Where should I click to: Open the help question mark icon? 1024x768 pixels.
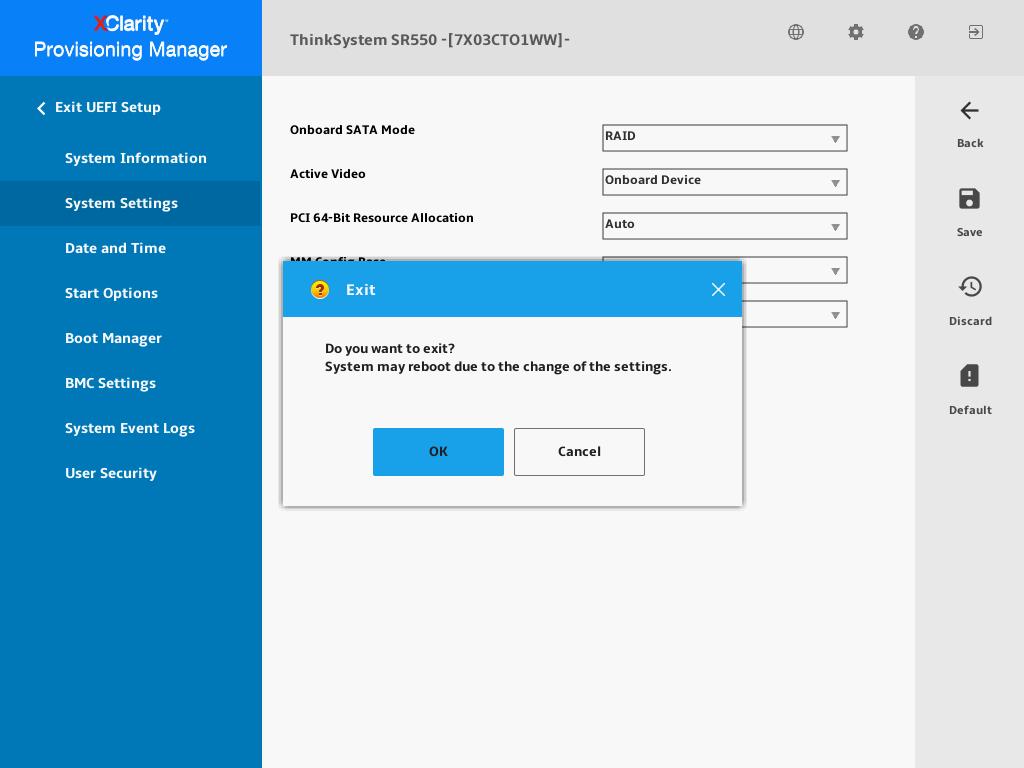coord(916,32)
